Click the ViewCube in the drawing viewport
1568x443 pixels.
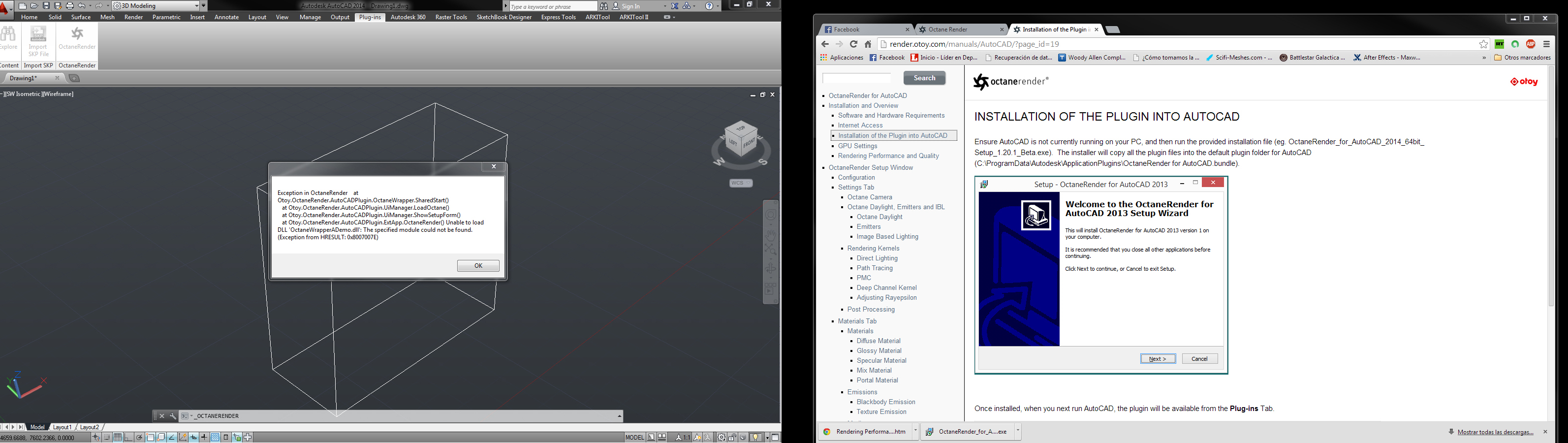(741, 140)
